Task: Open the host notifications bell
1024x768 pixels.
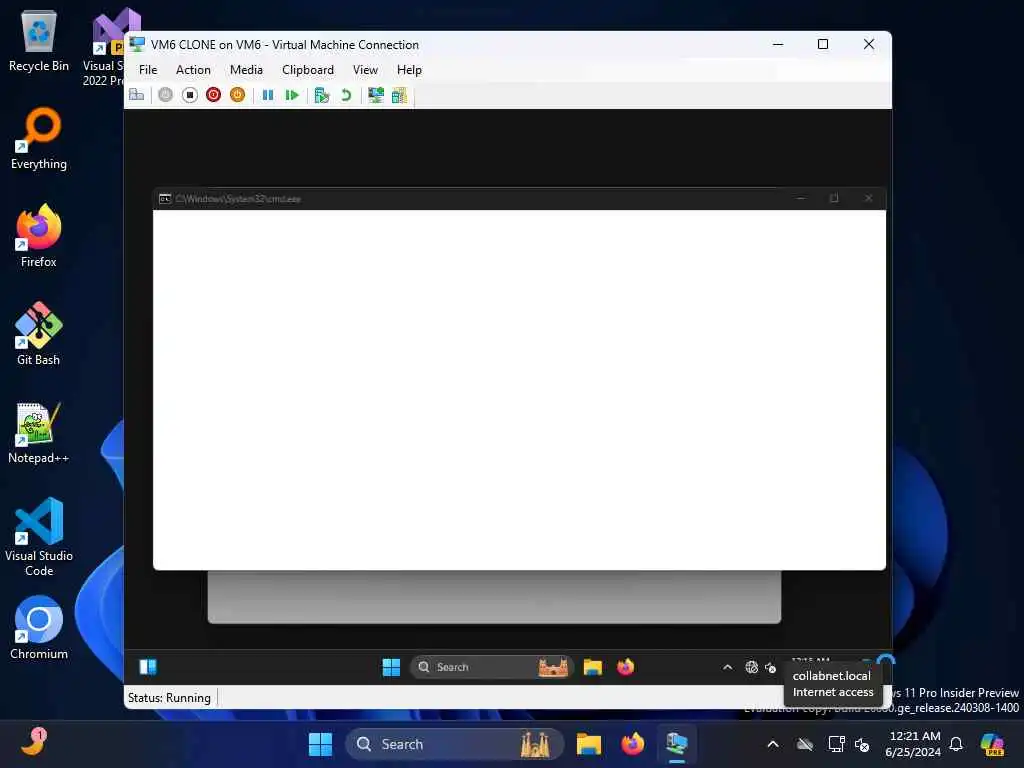Action: click(956, 744)
